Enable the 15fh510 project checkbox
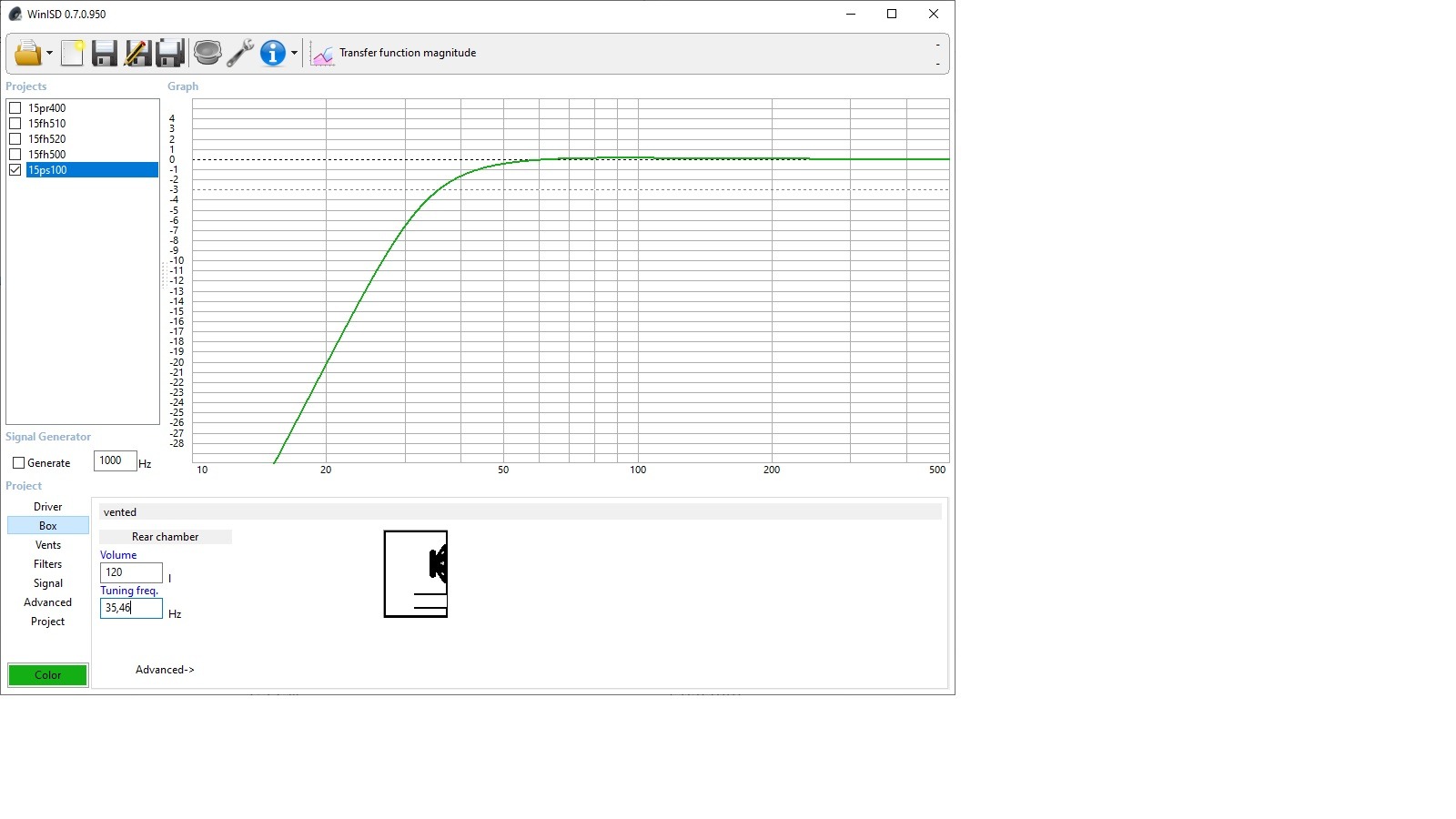This screenshot has width=1456, height=819. pos(15,123)
